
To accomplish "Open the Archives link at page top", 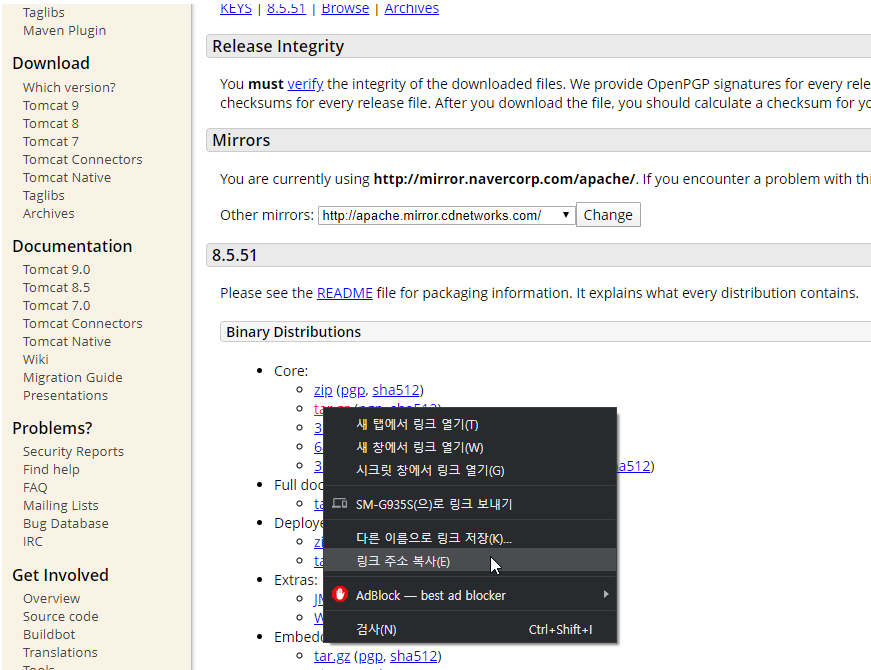I will pyautogui.click(x=412, y=8).
